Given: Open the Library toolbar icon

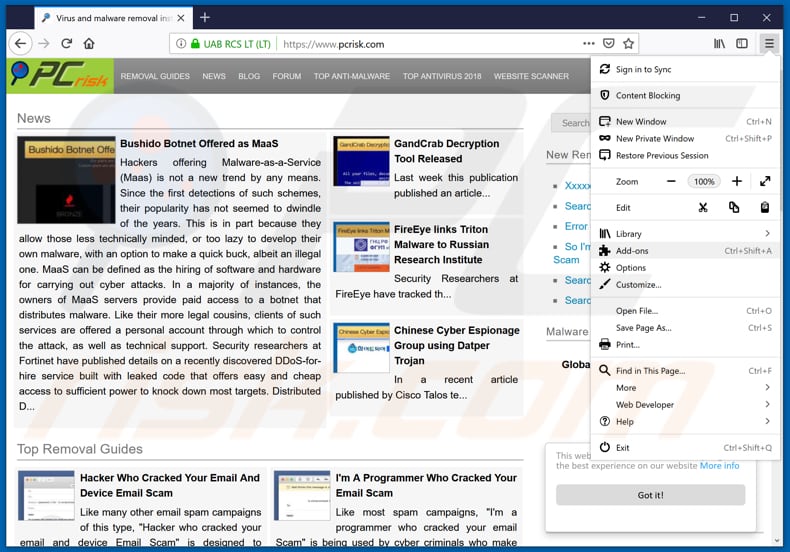Looking at the screenshot, I should (x=719, y=44).
